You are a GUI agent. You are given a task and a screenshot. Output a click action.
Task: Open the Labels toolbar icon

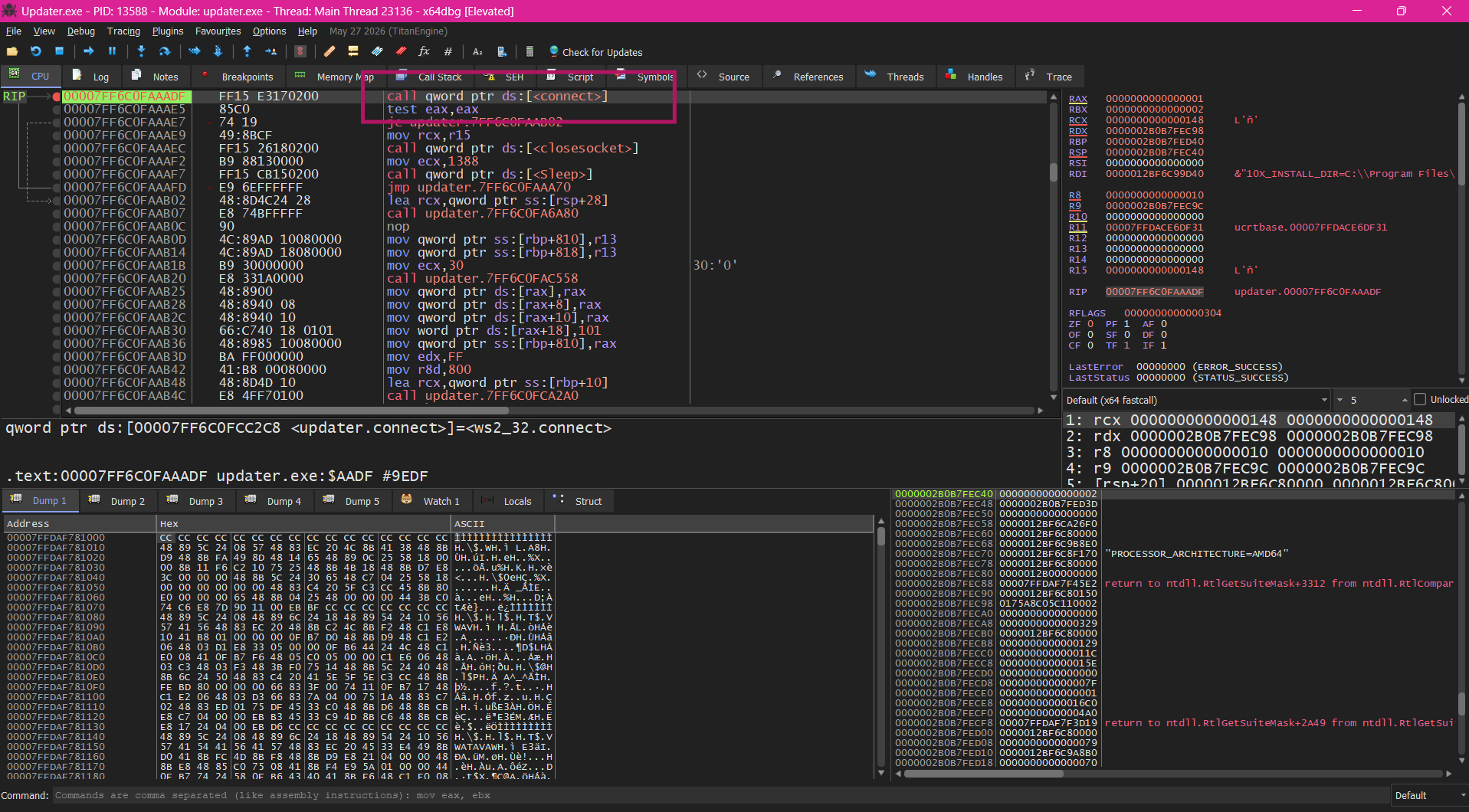coord(377,51)
